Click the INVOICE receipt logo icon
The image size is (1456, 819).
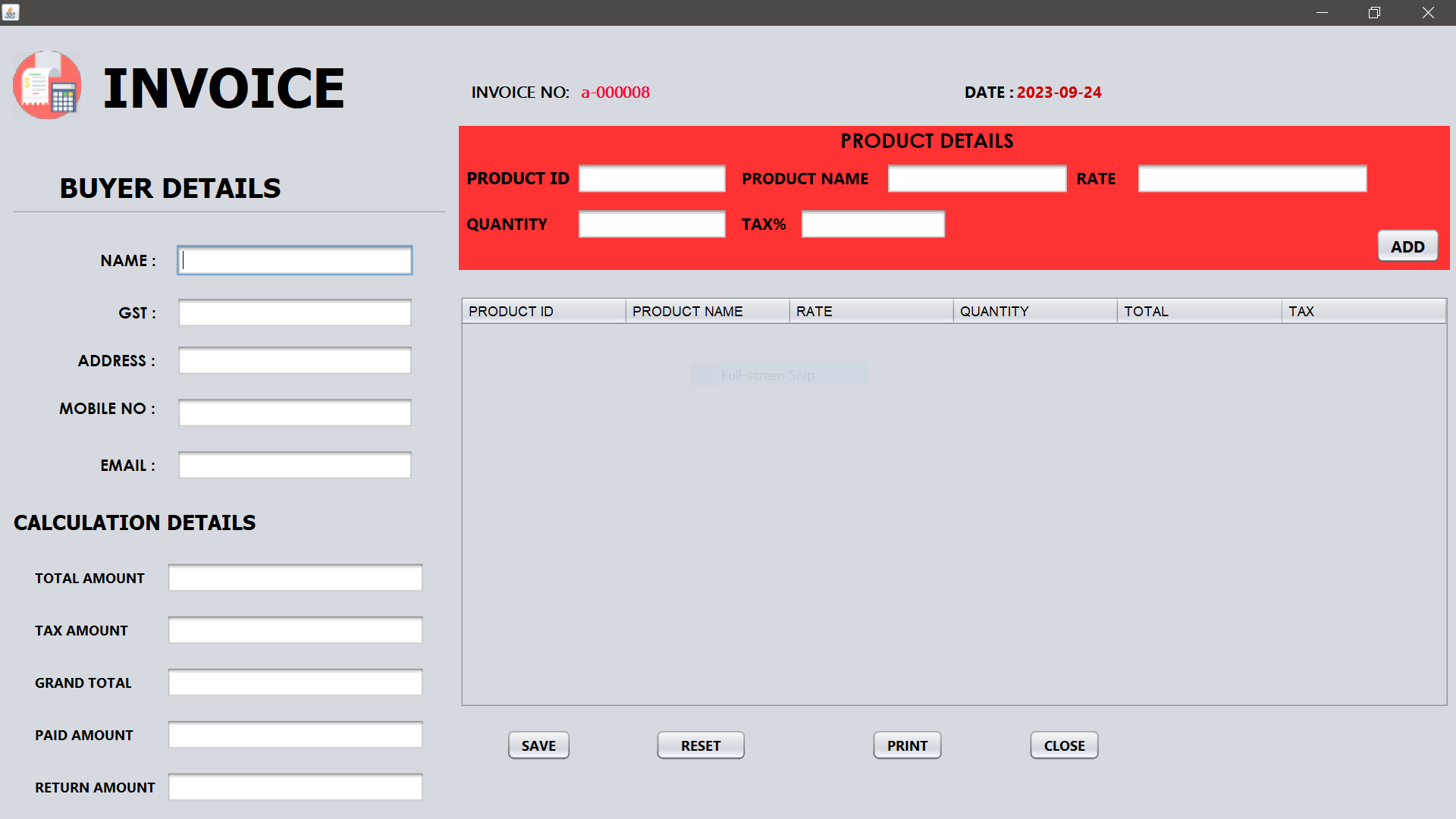47,84
